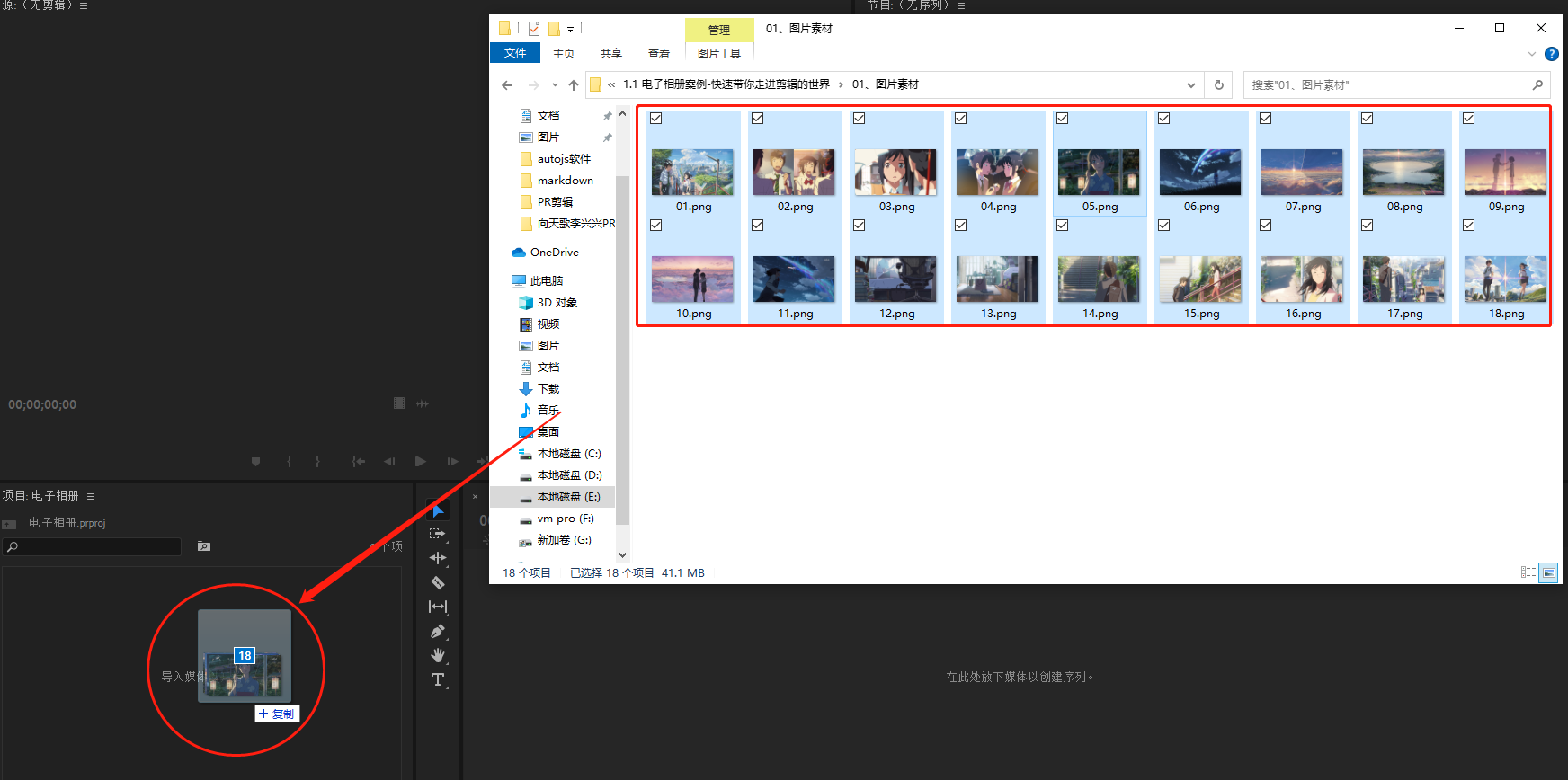This screenshot has width=1568, height=780.
Task: Refresh the Explorer folder view
Action: pyautogui.click(x=1219, y=85)
